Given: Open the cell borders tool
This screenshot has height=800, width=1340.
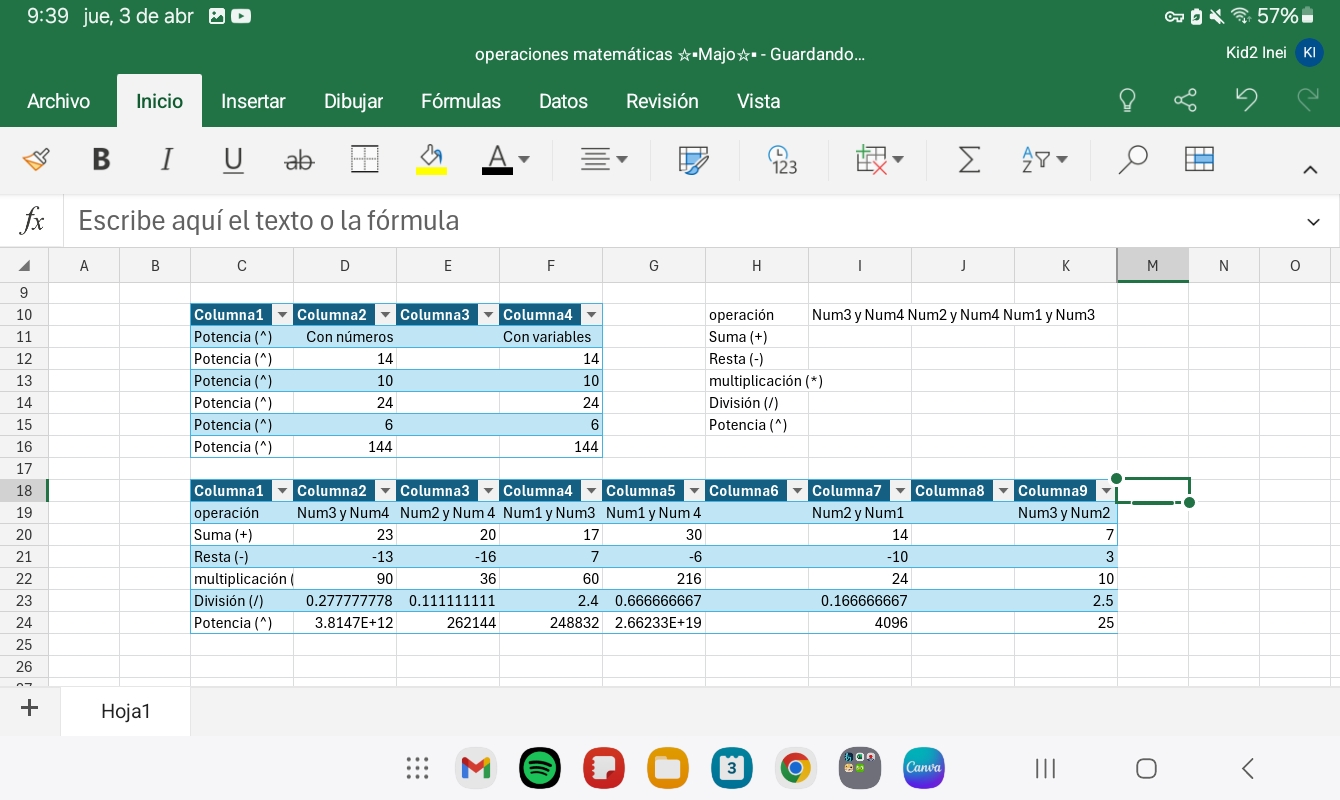Looking at the screenshot, I should click(365, 159).
